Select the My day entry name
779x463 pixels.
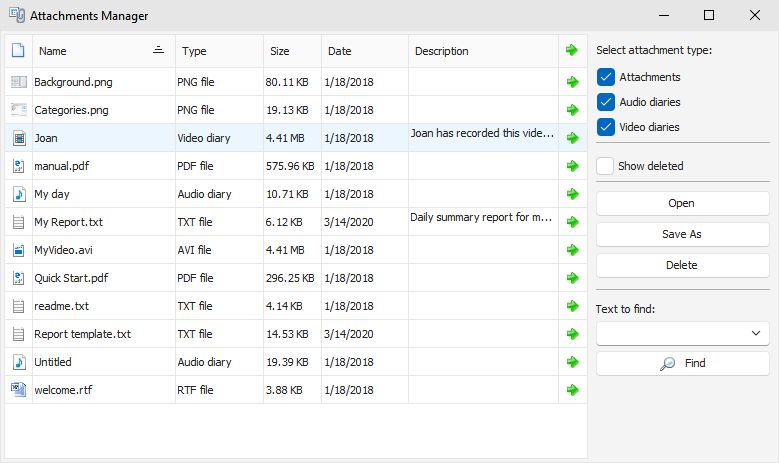point(52,194)
